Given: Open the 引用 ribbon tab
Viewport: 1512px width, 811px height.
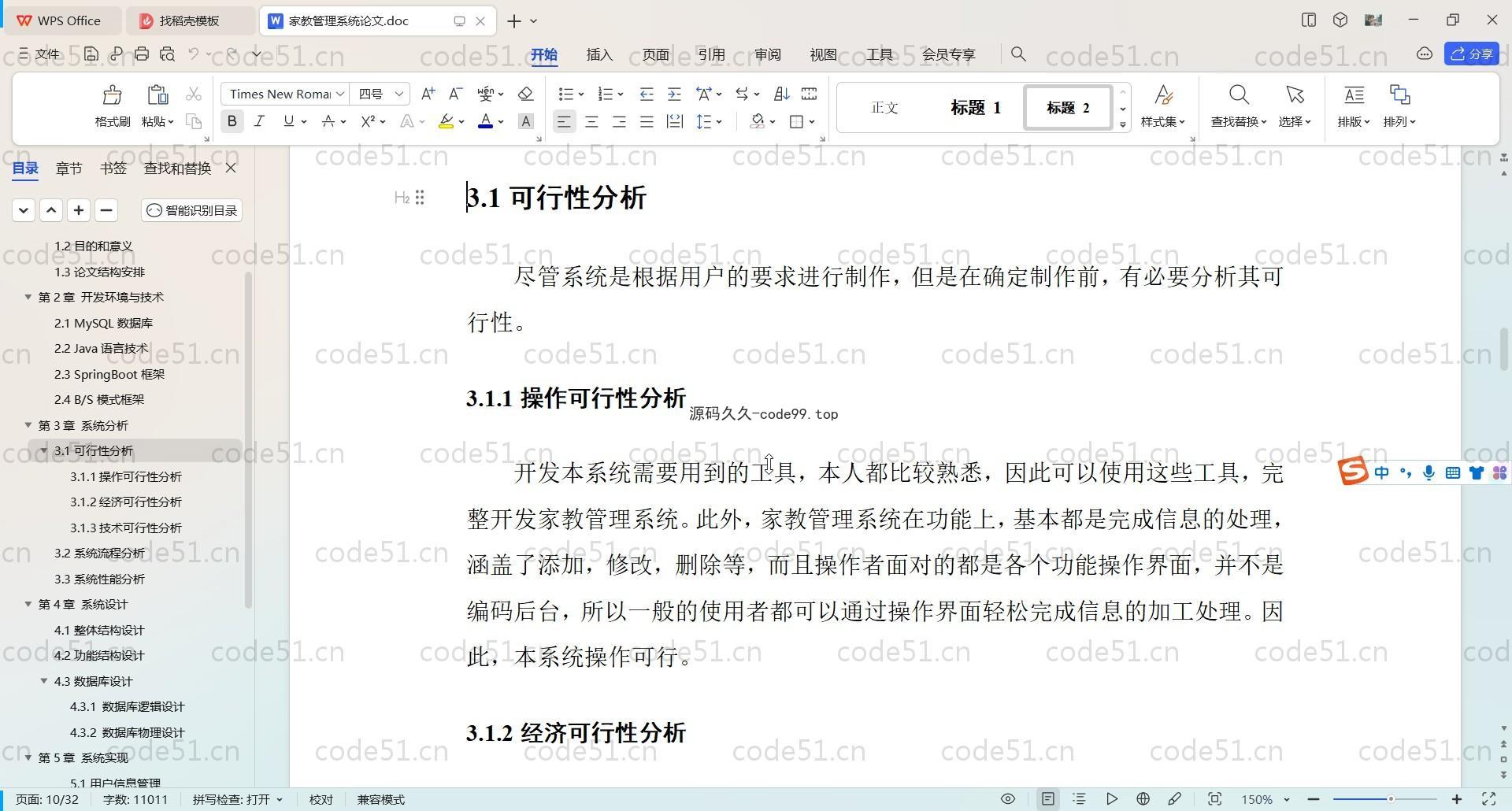Looking at the screenshot, I should 711,54.
